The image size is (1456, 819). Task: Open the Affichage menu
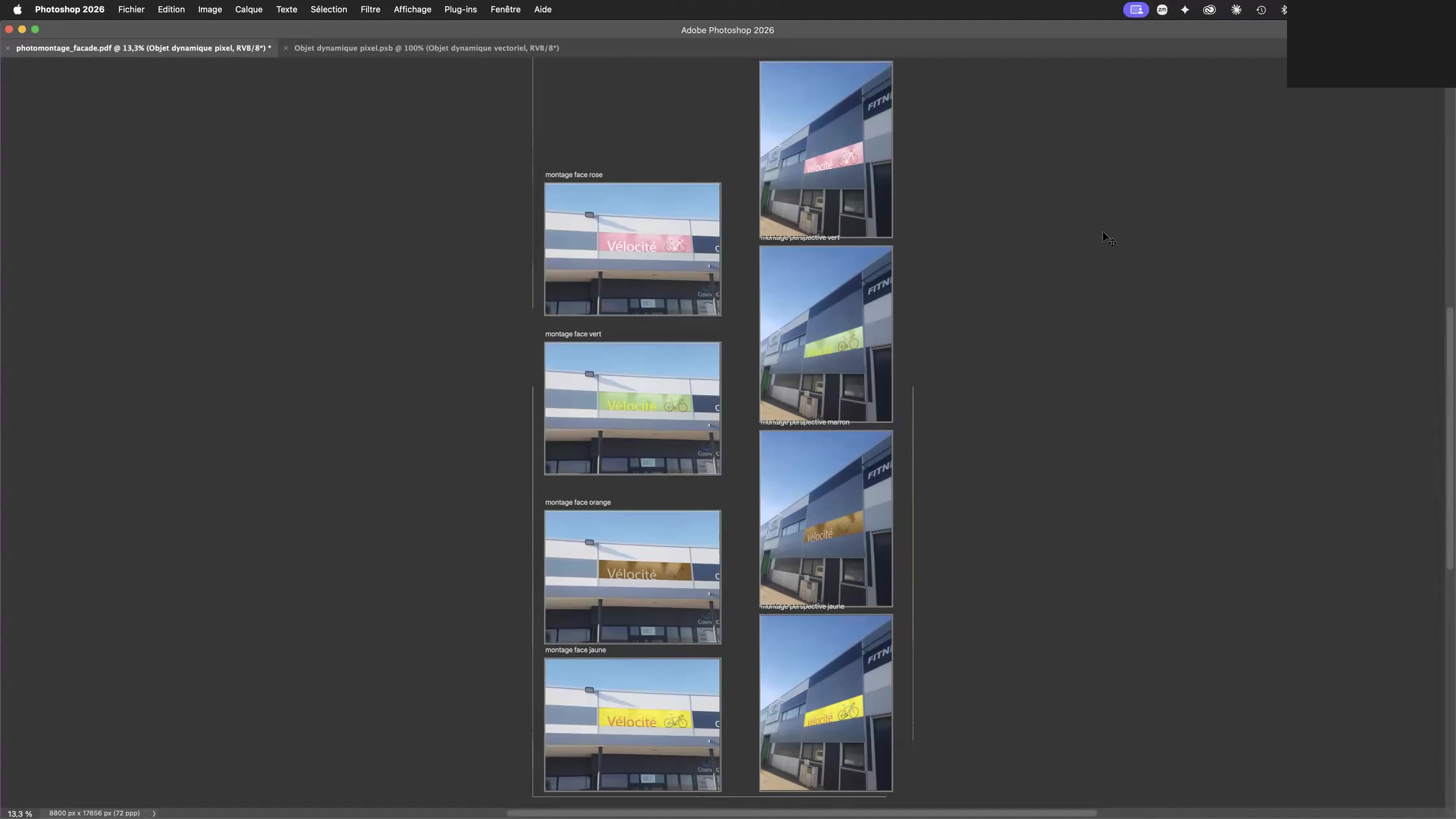(x=412, y=10)
